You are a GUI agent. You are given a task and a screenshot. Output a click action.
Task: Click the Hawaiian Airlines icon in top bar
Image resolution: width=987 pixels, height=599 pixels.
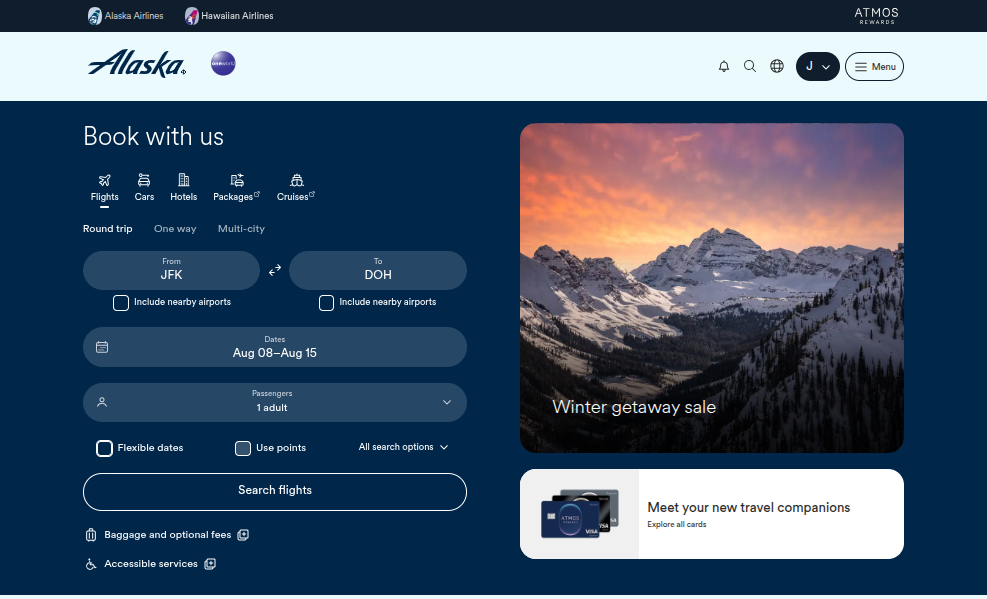[191, 16]
